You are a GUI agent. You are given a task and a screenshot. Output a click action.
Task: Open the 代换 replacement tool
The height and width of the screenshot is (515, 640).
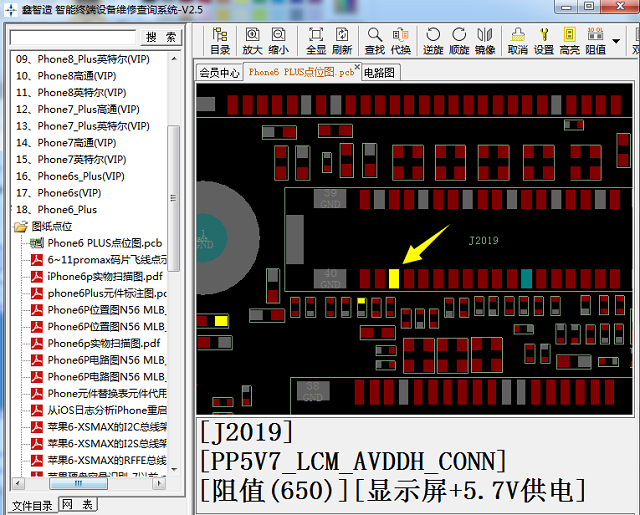(x=400, y=41)
